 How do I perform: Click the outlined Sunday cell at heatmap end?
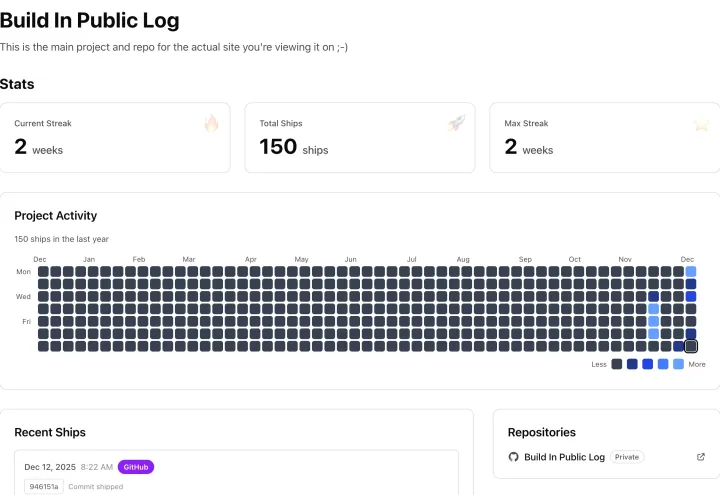[691, 346]
